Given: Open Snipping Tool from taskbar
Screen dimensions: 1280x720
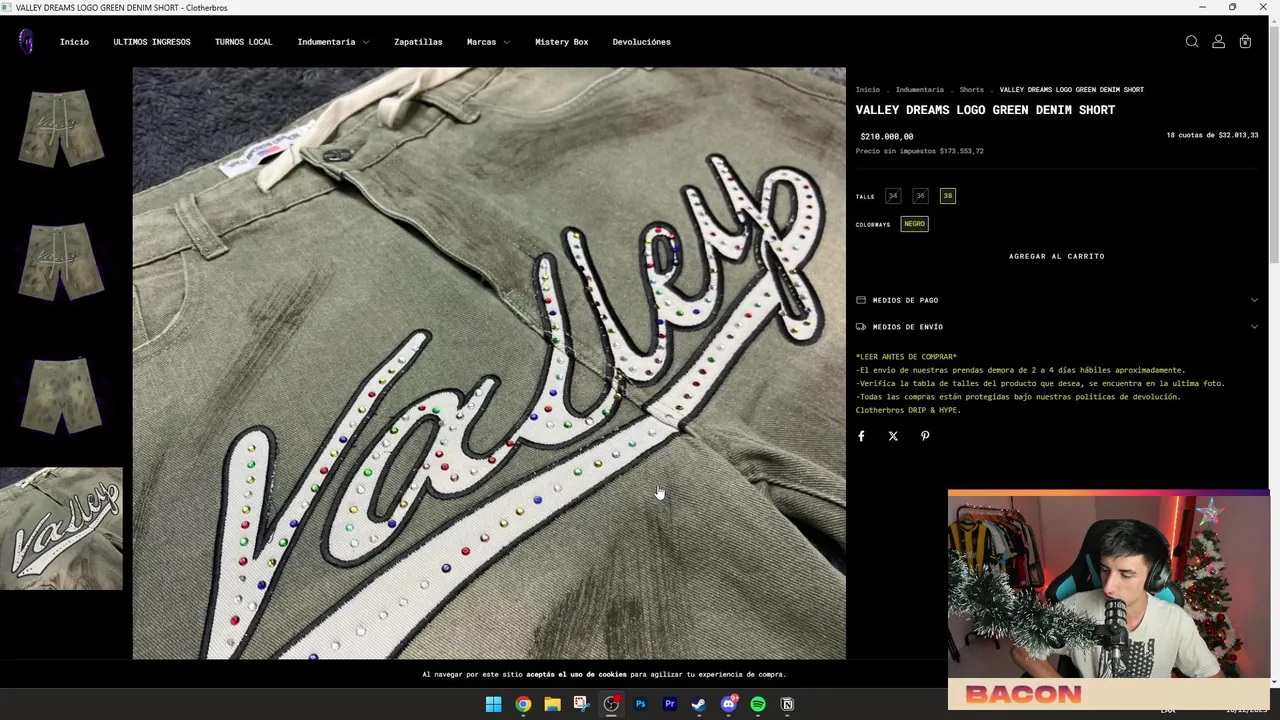Looking at the screenshot, I should point(581,704).
